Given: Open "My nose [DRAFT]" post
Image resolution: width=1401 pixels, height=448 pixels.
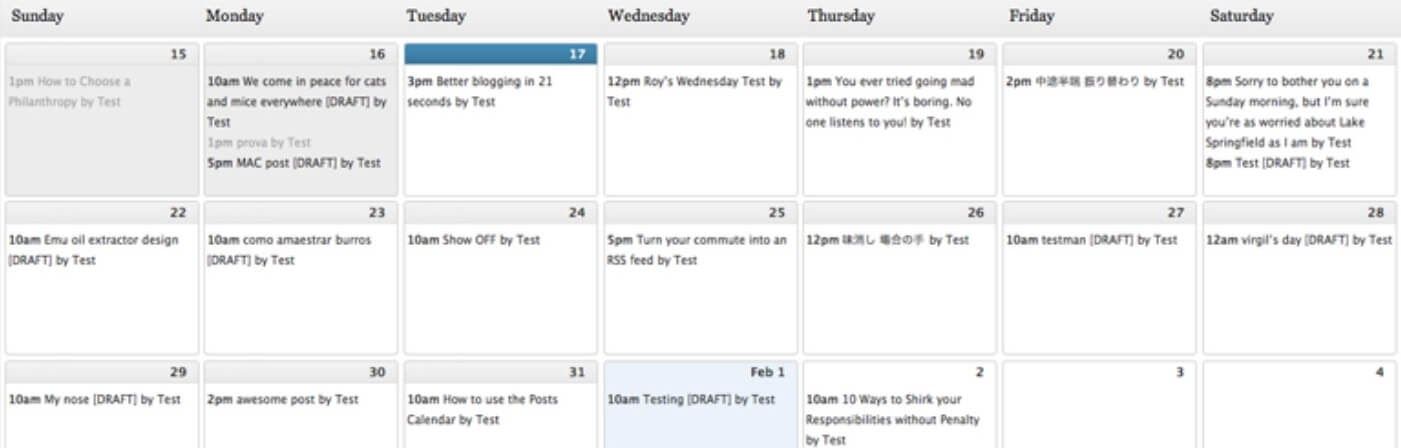Looking at the screenshot, I should [95, 399].
